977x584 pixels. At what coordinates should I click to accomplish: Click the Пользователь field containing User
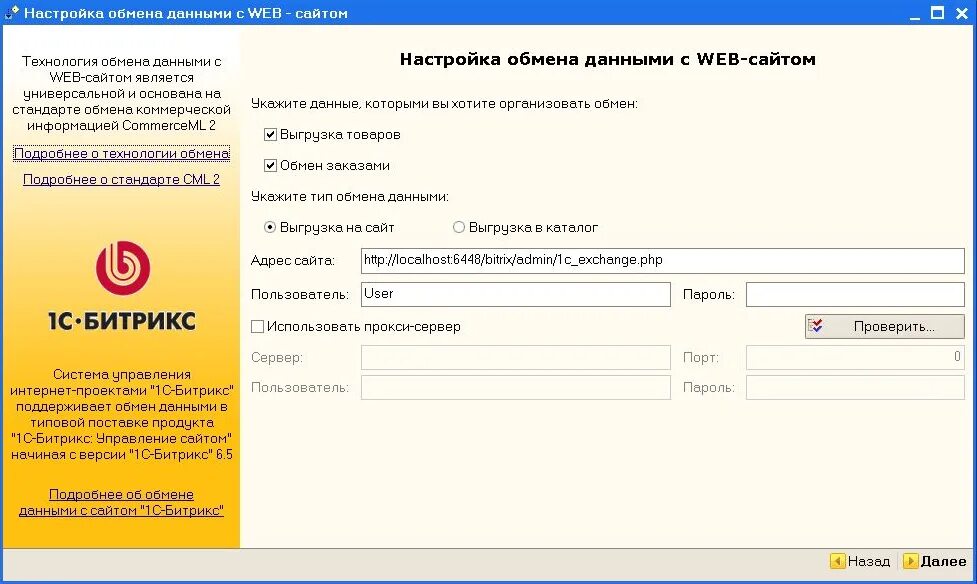(515, 294)
